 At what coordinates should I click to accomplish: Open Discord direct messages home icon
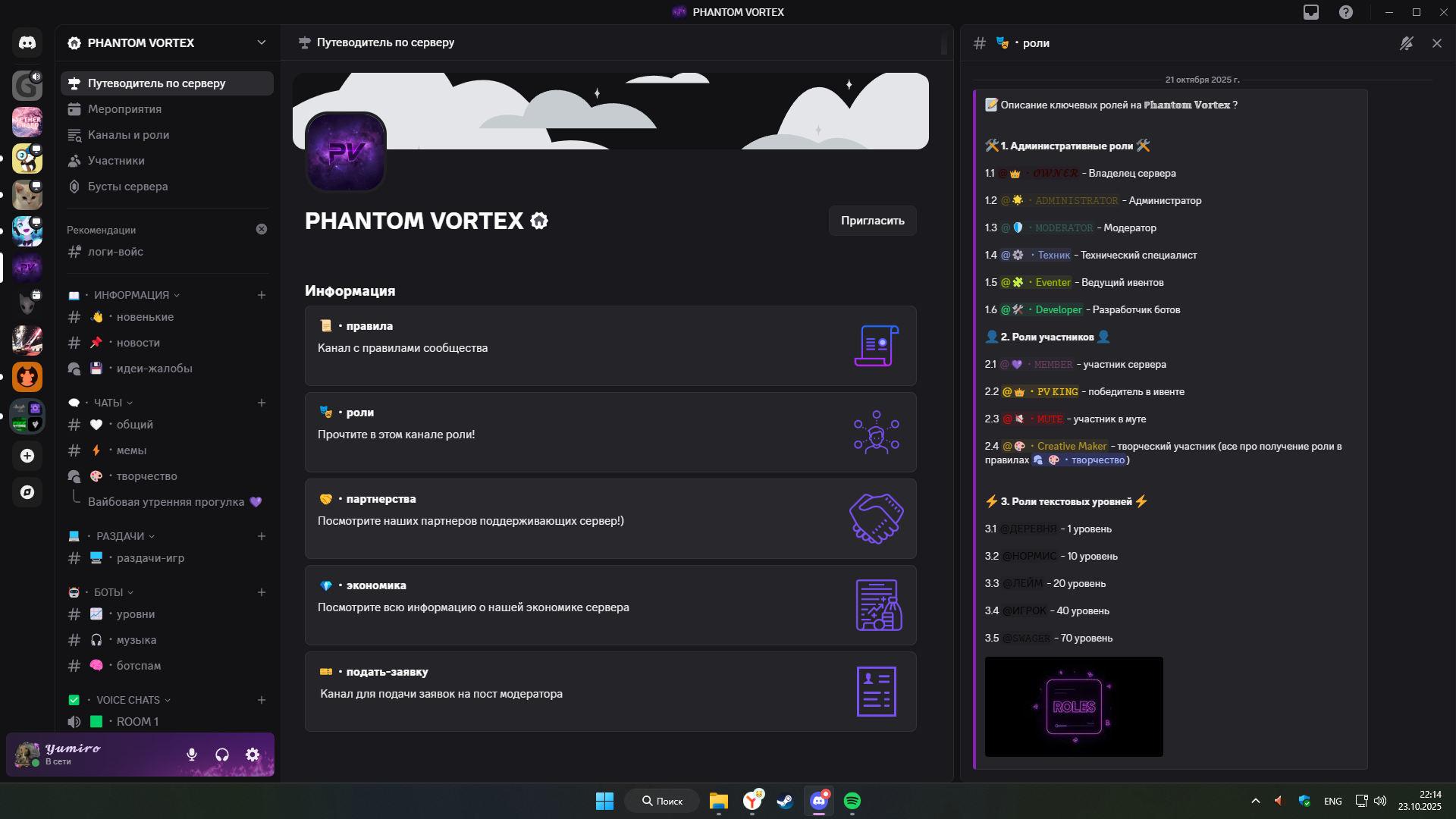27,43
